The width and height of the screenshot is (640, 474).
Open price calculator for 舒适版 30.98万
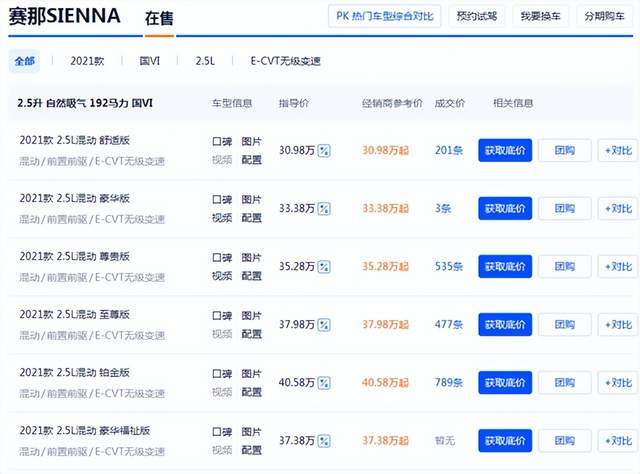coord(323,150)
